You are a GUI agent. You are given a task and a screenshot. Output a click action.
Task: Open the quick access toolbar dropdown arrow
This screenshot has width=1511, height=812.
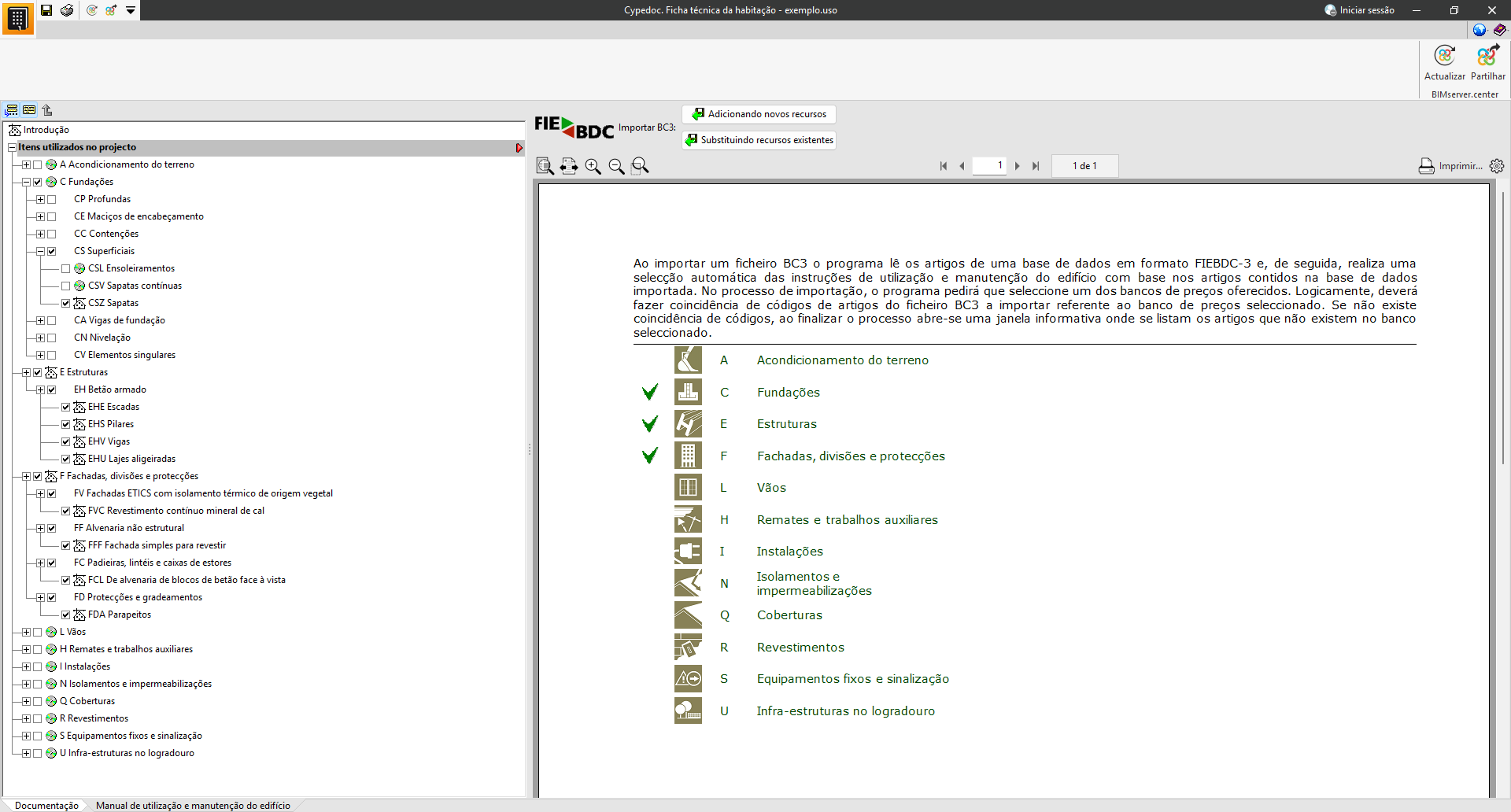(x=131, y=10)
